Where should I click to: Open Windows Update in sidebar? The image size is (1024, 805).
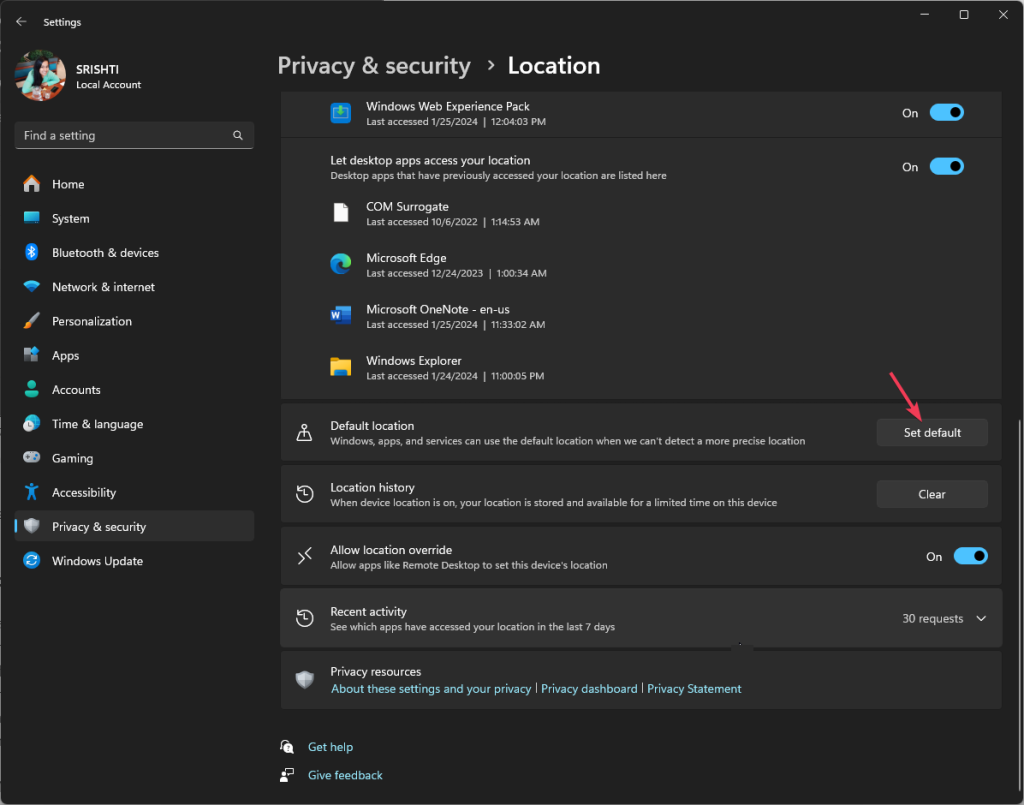tap(97, 561)
